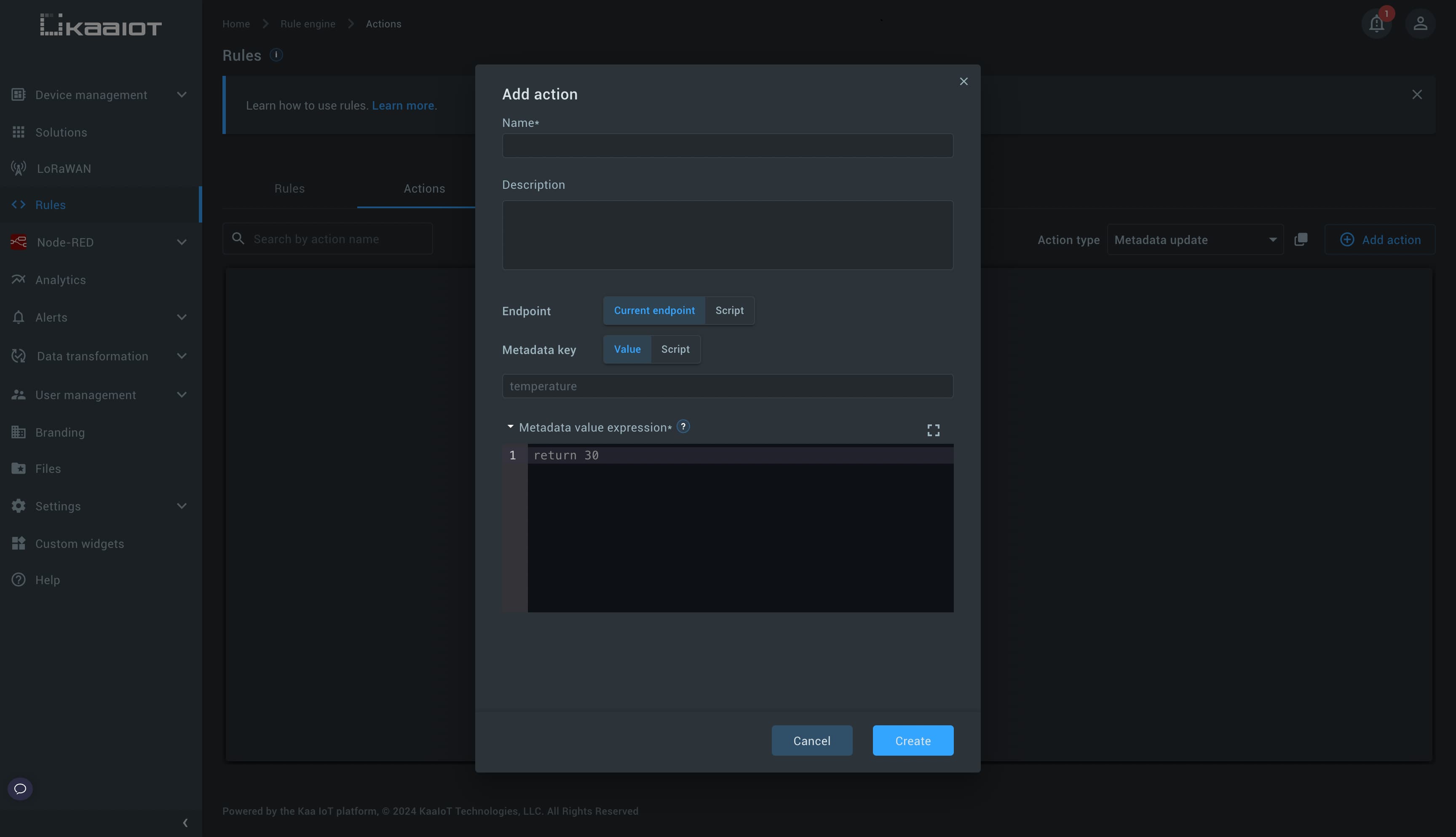Screen dimensions: 1456x837
Task: Click the Node-RED sidebar icon
Action: coord(18,242)
